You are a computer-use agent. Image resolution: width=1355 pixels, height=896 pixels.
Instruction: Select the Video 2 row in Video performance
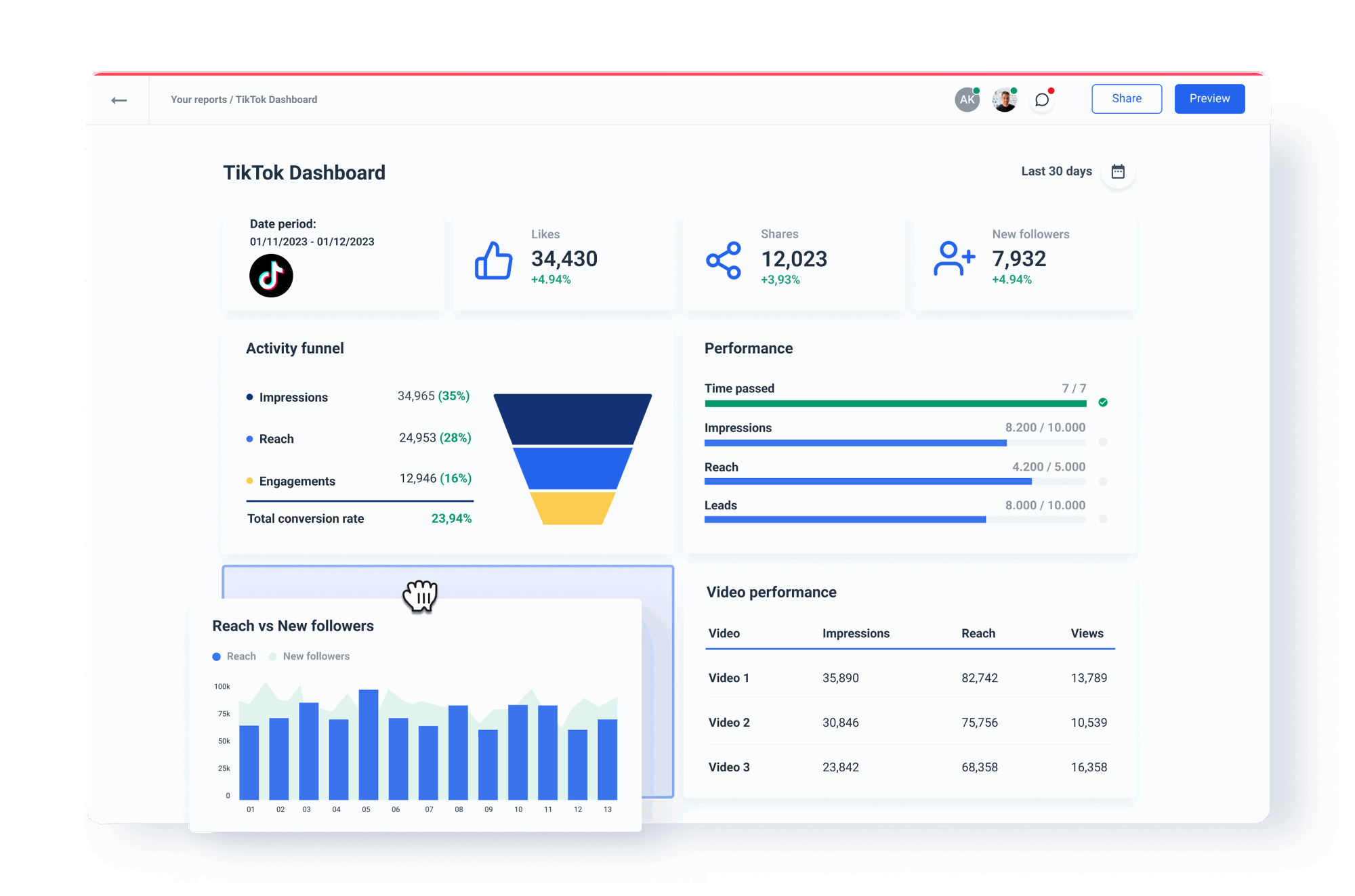(729, 722)
